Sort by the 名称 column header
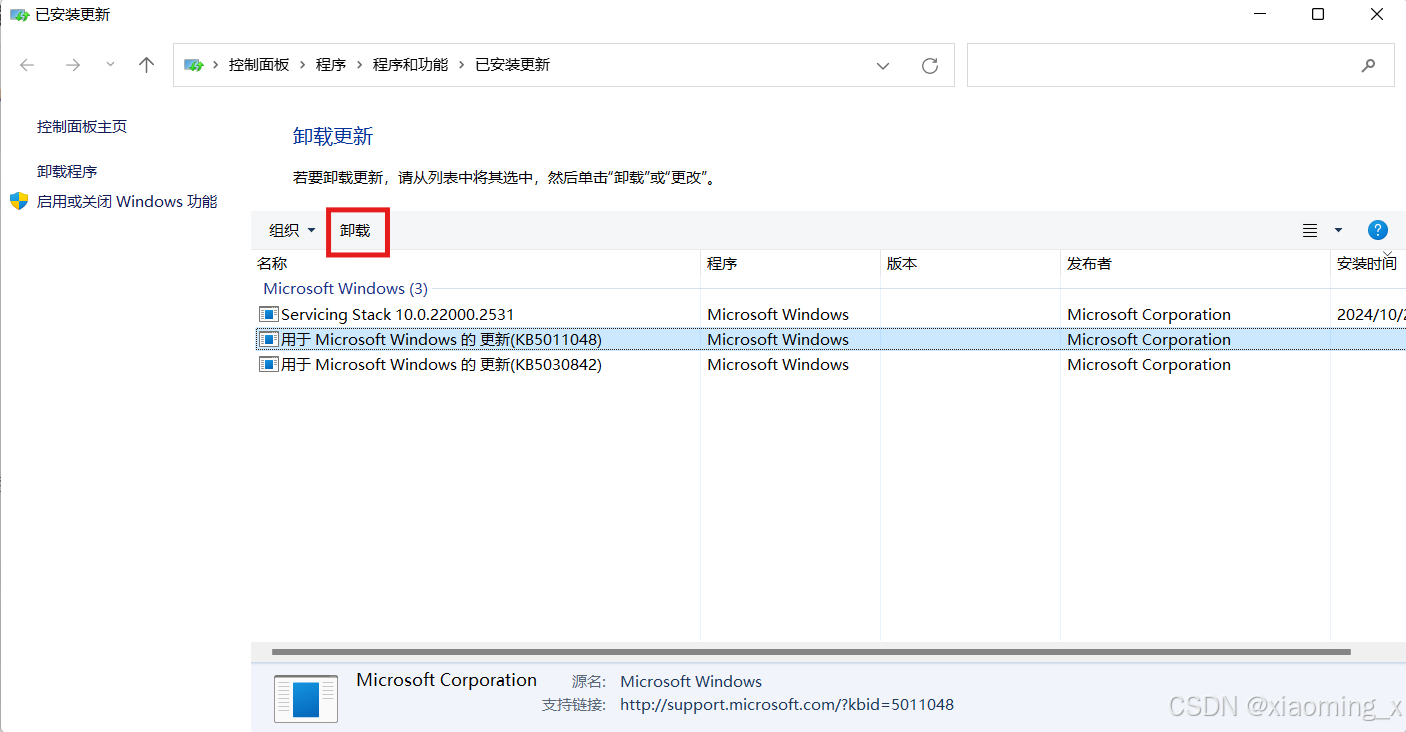The width and height of the screenshot is (1406, 732). [x=475, y=264]
